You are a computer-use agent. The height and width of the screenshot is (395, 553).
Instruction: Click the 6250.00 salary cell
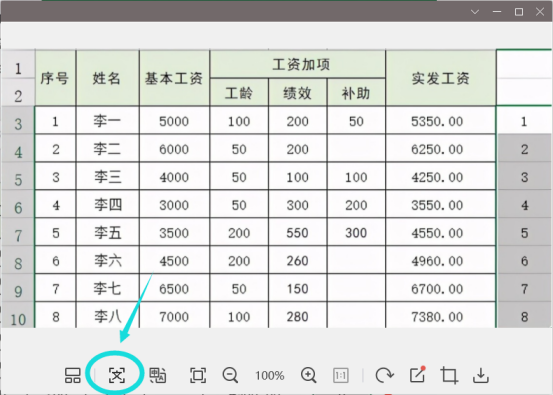(441, 148)
